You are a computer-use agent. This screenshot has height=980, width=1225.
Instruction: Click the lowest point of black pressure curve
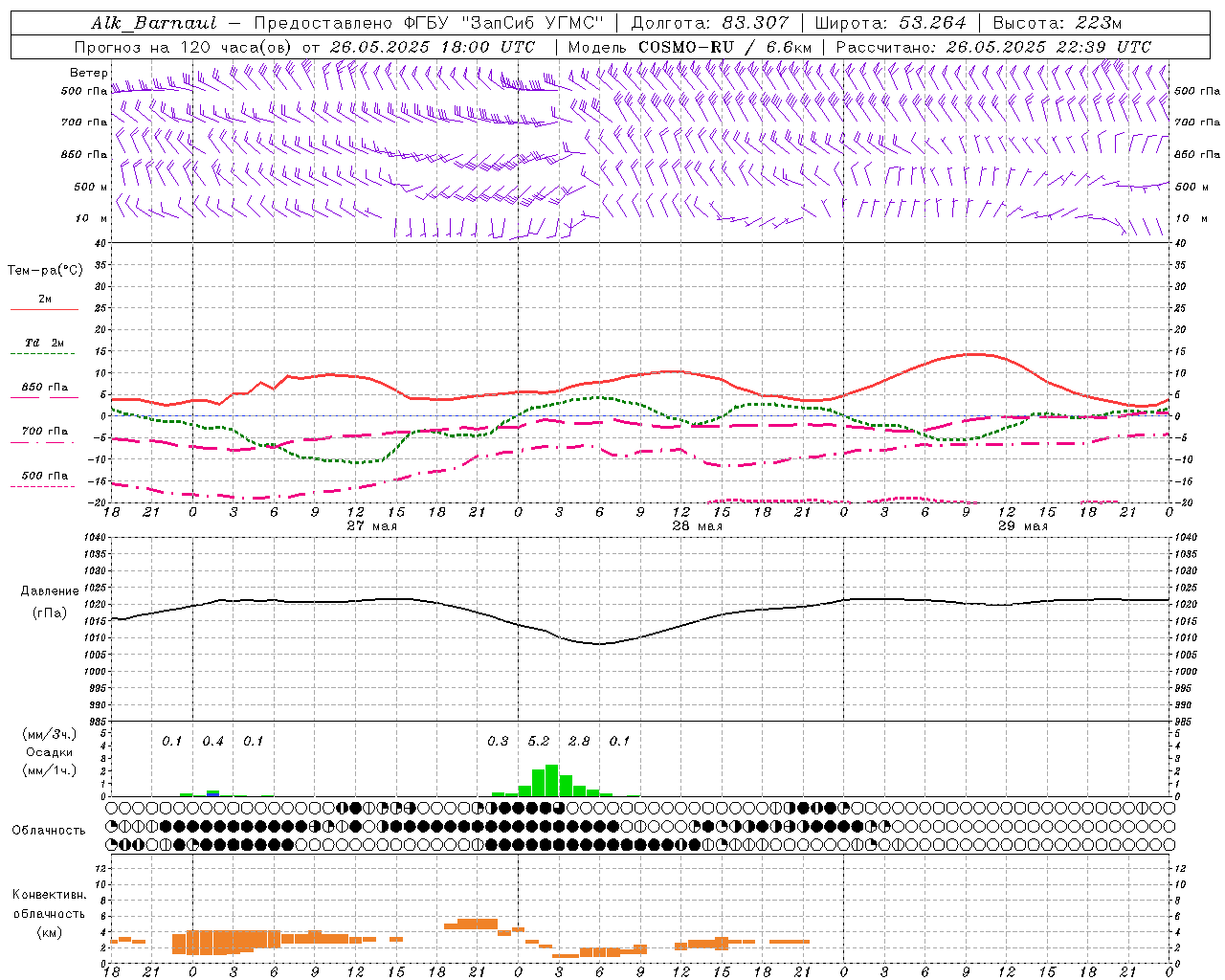600,643
